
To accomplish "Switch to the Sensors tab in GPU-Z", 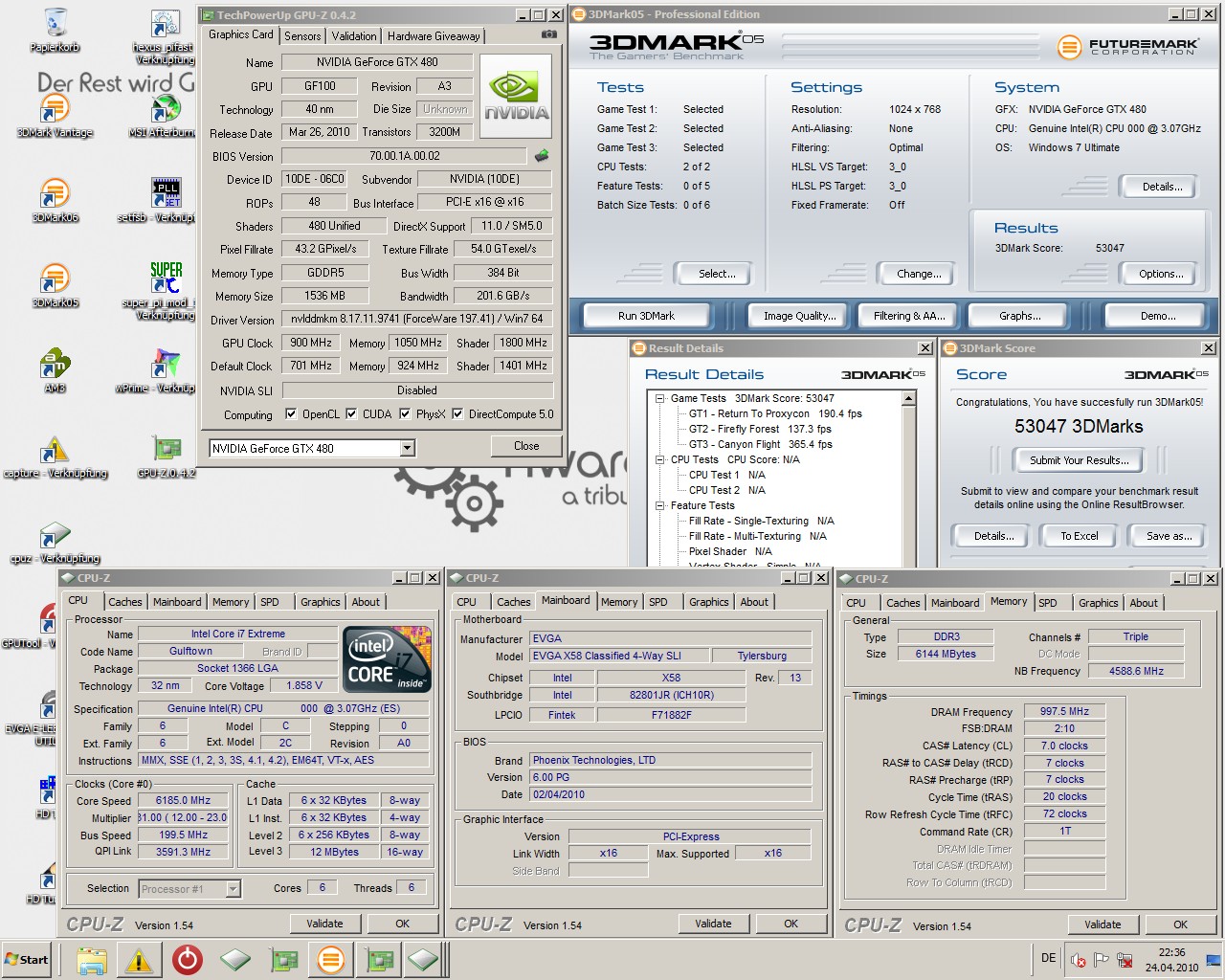I will (x=302, y=36).
